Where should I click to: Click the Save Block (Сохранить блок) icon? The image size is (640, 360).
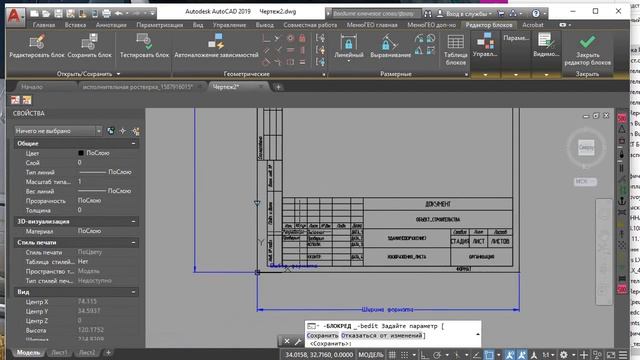point(89,42)
